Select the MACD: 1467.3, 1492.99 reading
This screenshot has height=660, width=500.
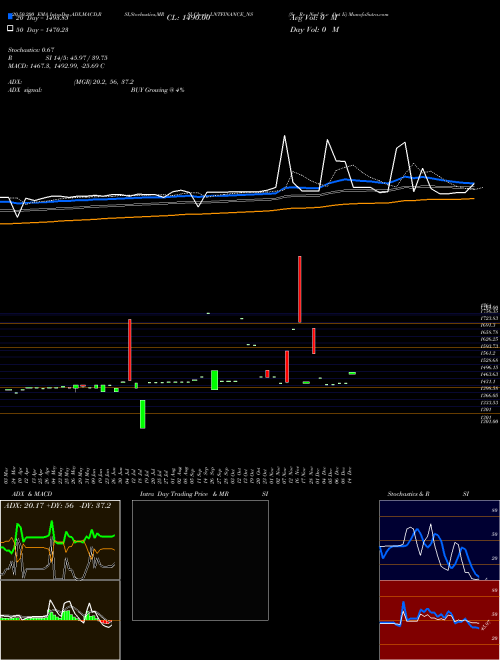tap(56, 66)
